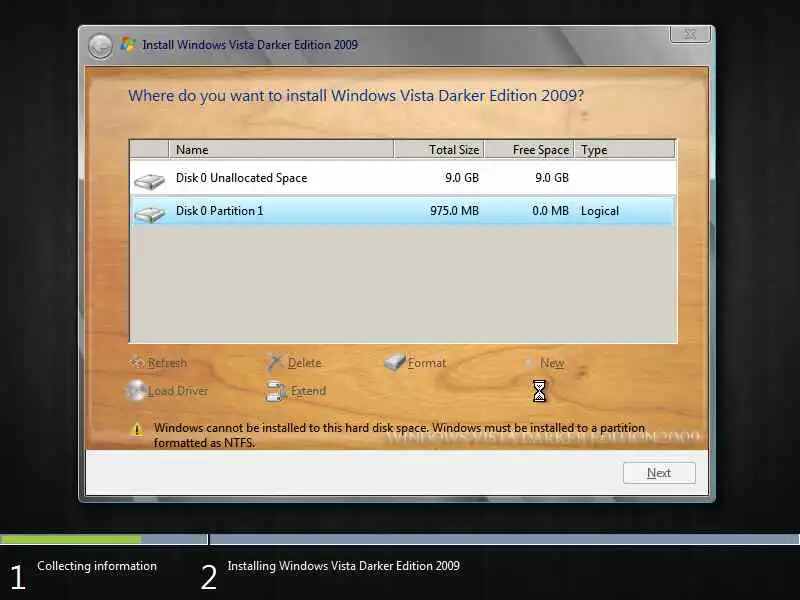Delete the selected partition
Image resolution: width=800 pixels, height=600 pixels.
tap(305, 363)
